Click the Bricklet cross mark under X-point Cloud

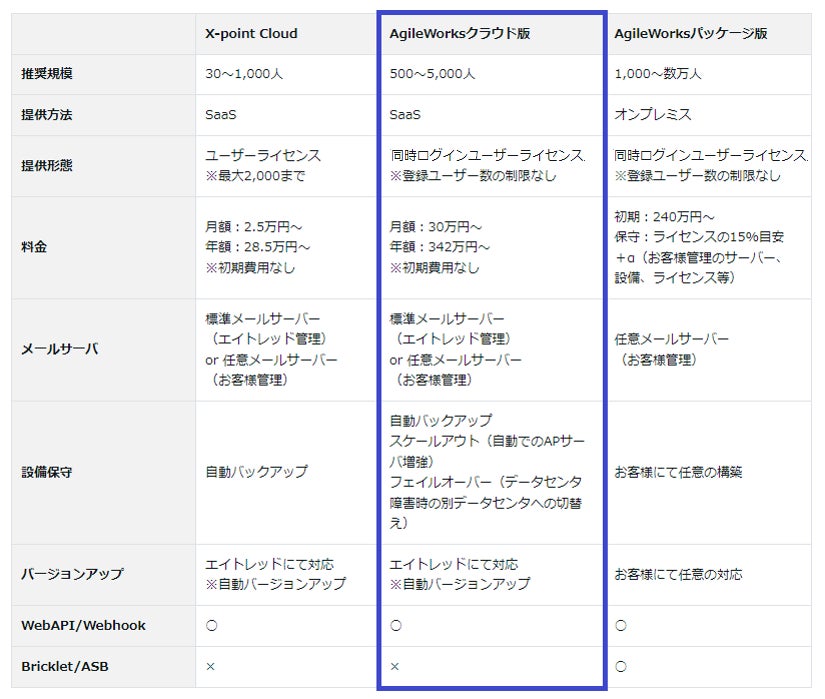210,666
